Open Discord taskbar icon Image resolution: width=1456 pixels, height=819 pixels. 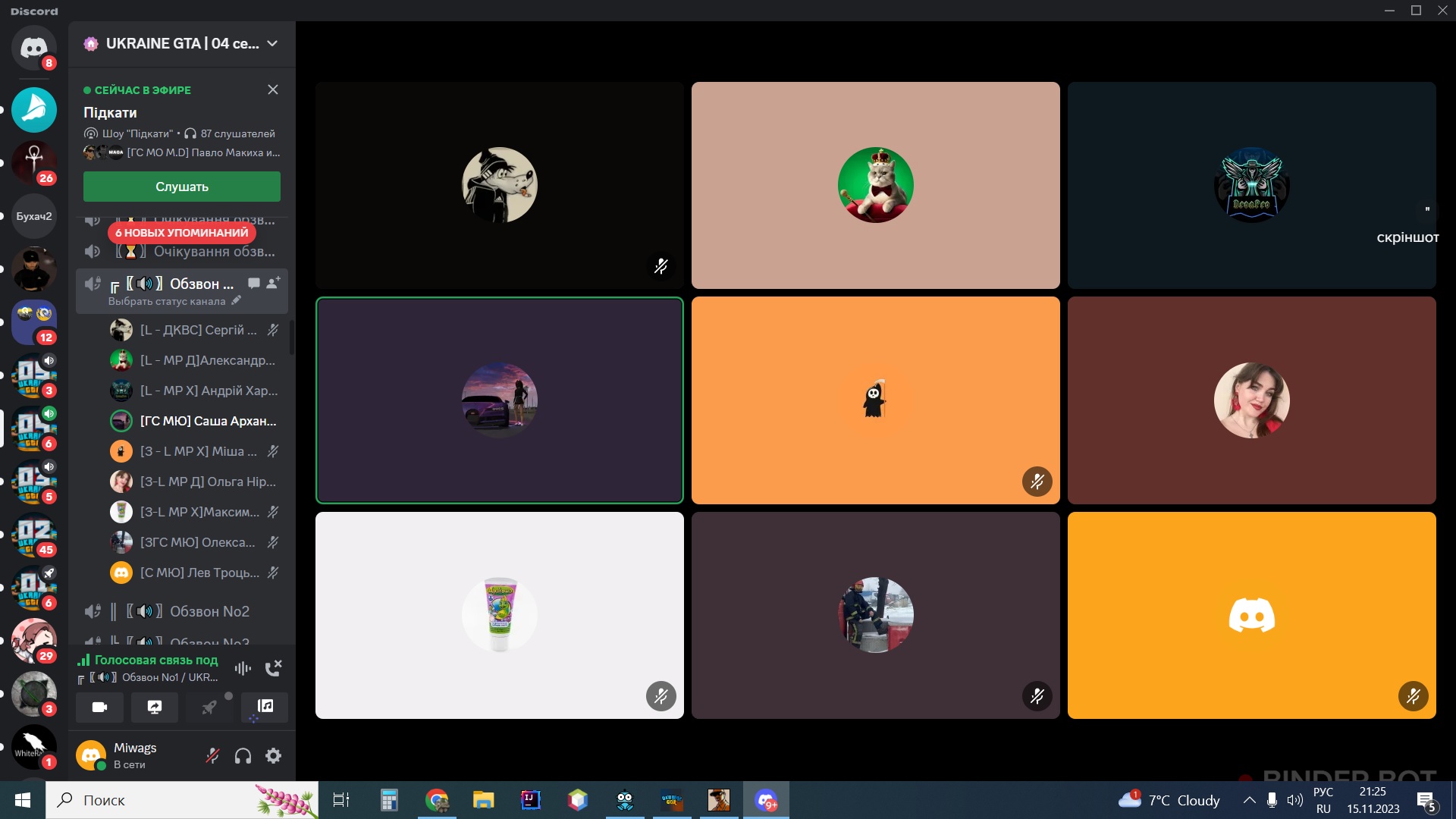(x=766, y=800)
